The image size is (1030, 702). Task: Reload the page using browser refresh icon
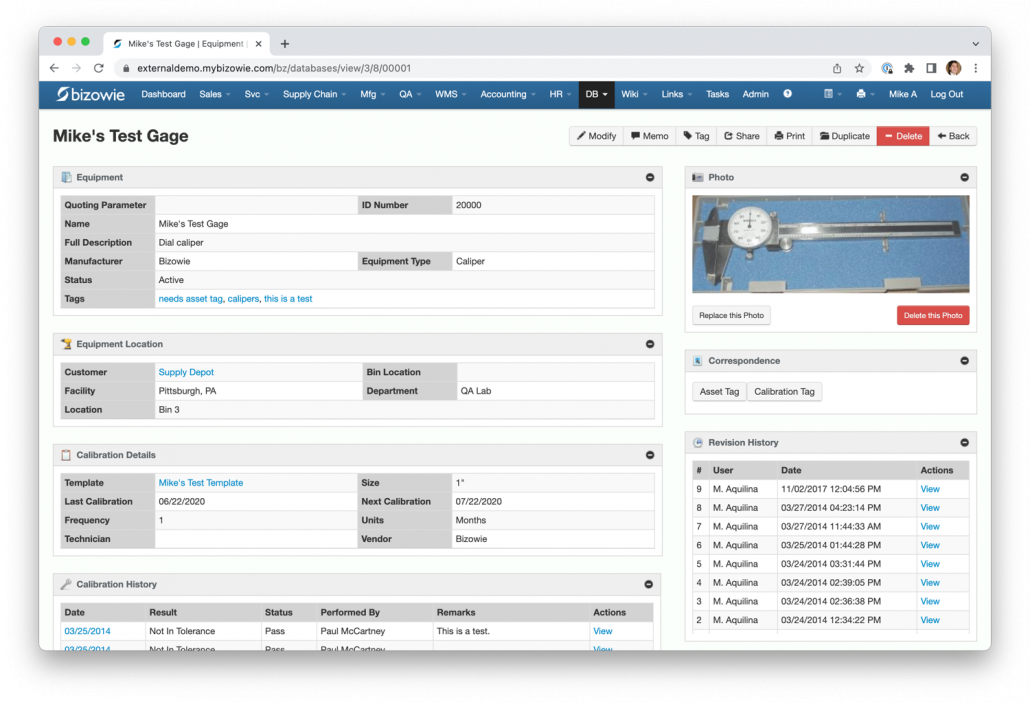coord(98,68)
